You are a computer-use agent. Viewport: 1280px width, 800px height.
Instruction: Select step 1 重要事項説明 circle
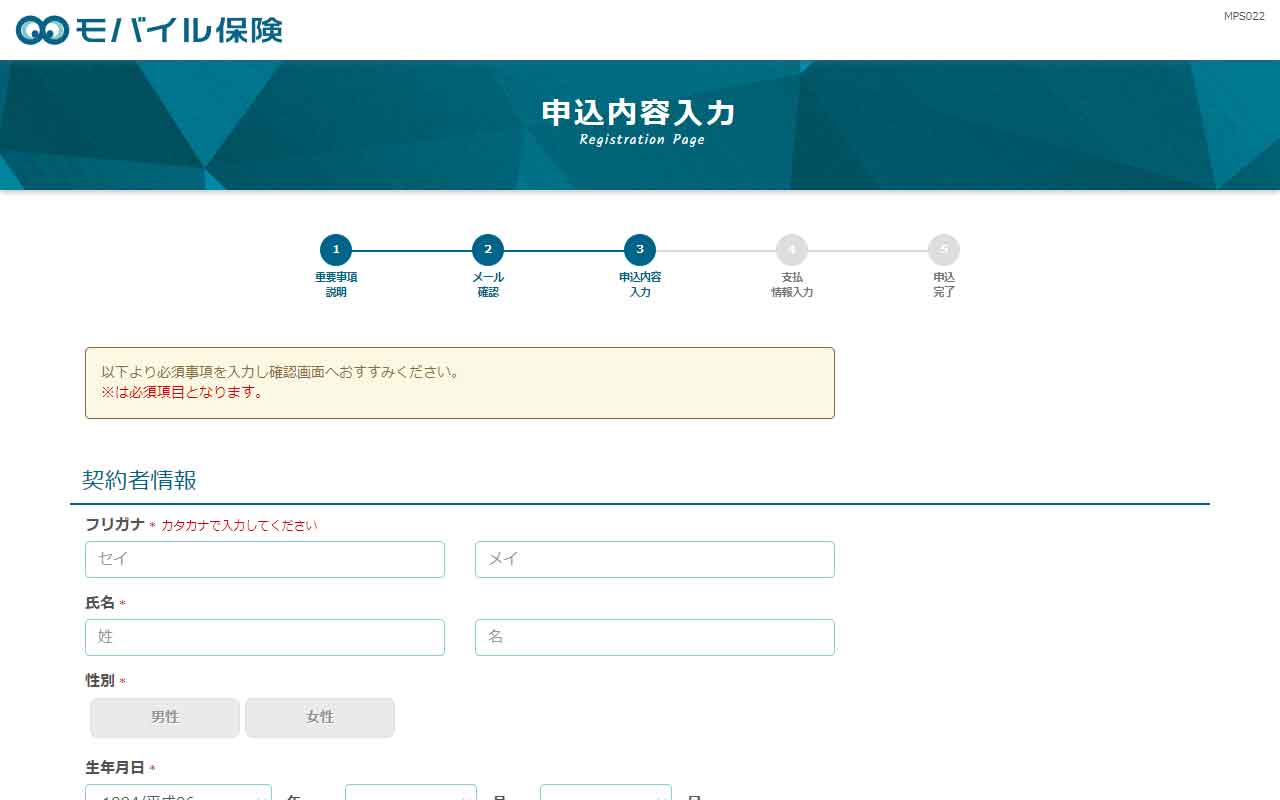coord(336,250)
